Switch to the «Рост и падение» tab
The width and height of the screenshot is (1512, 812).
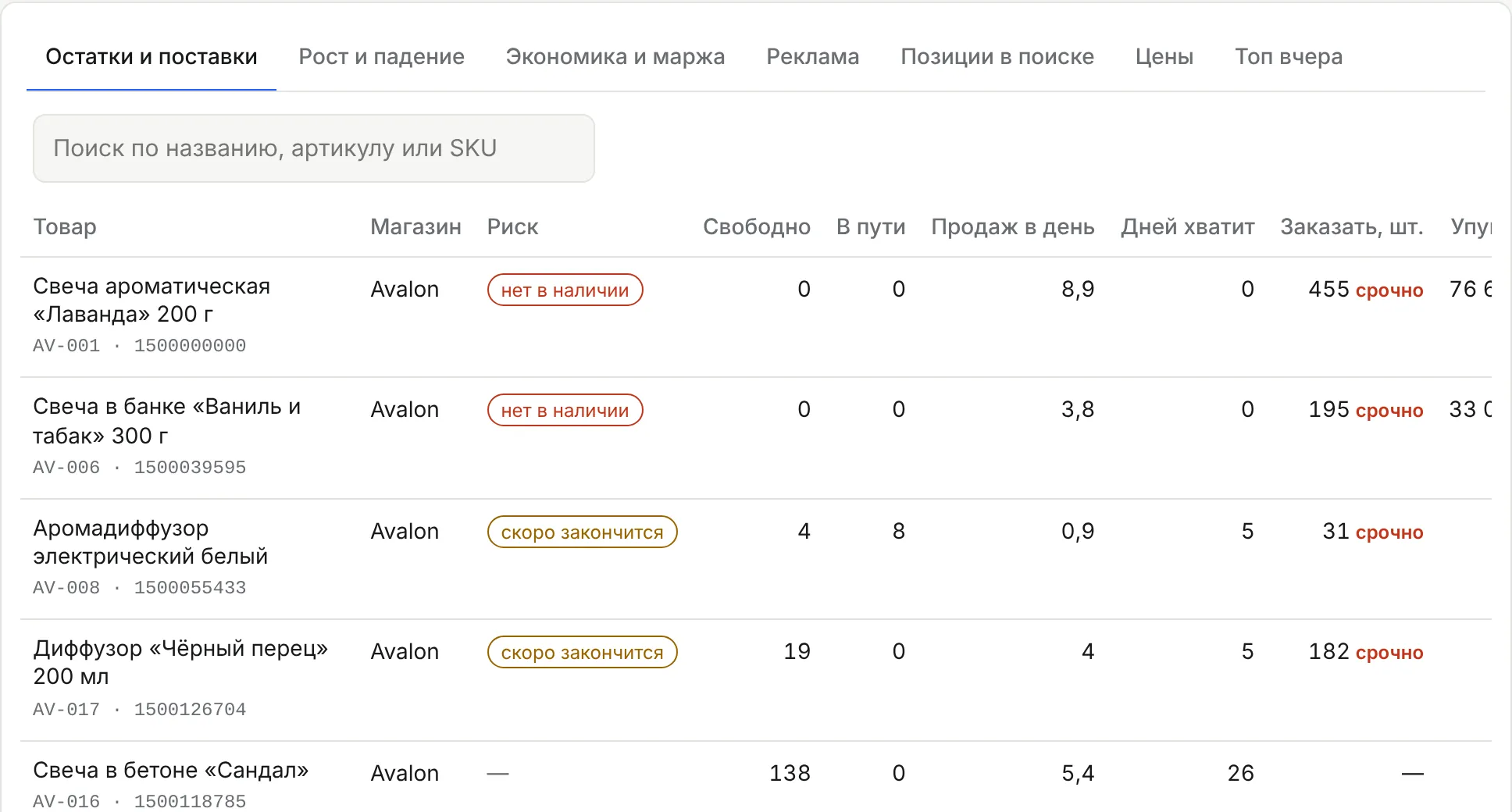[381, 57]
